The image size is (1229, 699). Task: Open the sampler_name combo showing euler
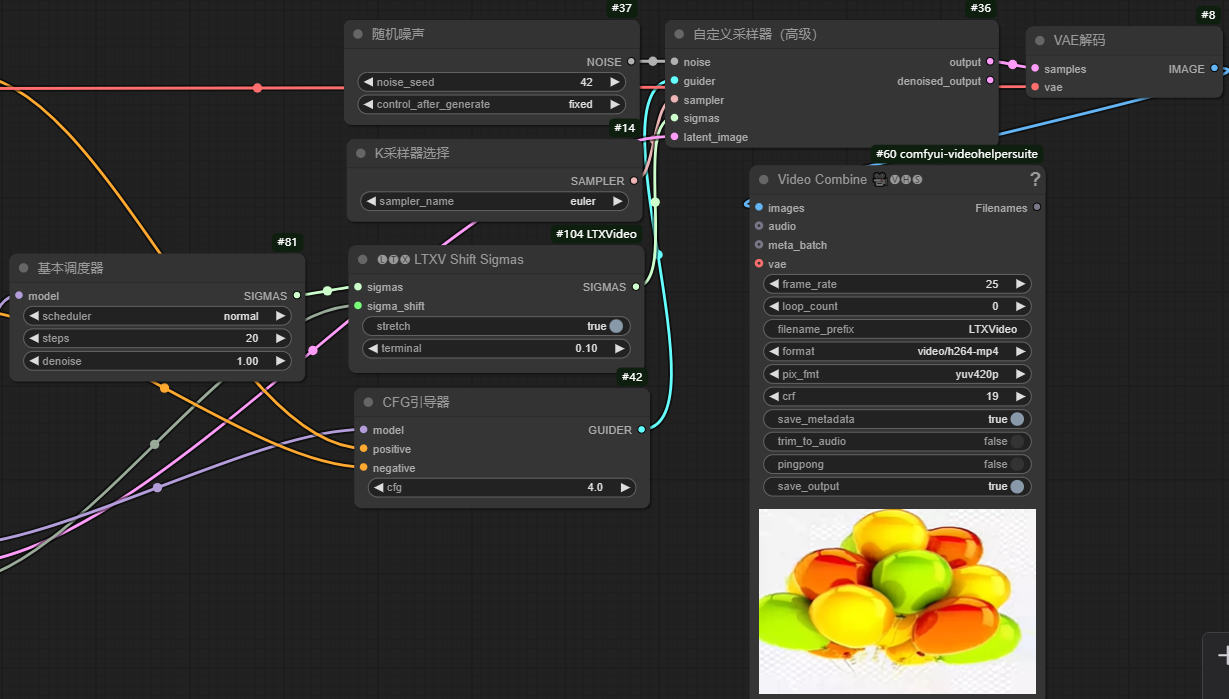click(493, 201)
